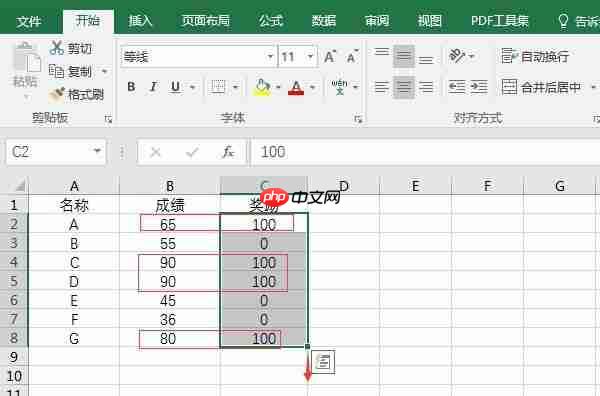Open the 文件 File menu

click(28, 21)
